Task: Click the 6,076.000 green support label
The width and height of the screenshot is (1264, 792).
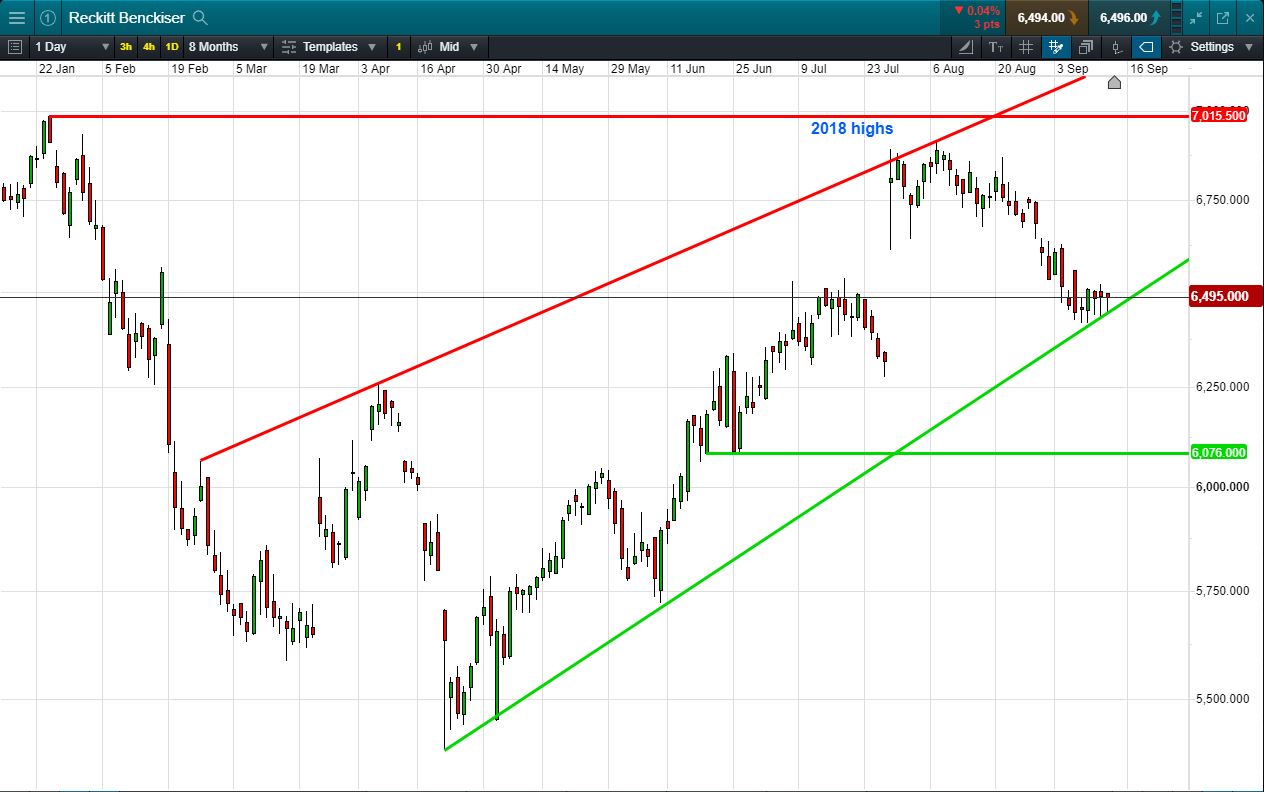Action: [x=1219, y=452]
